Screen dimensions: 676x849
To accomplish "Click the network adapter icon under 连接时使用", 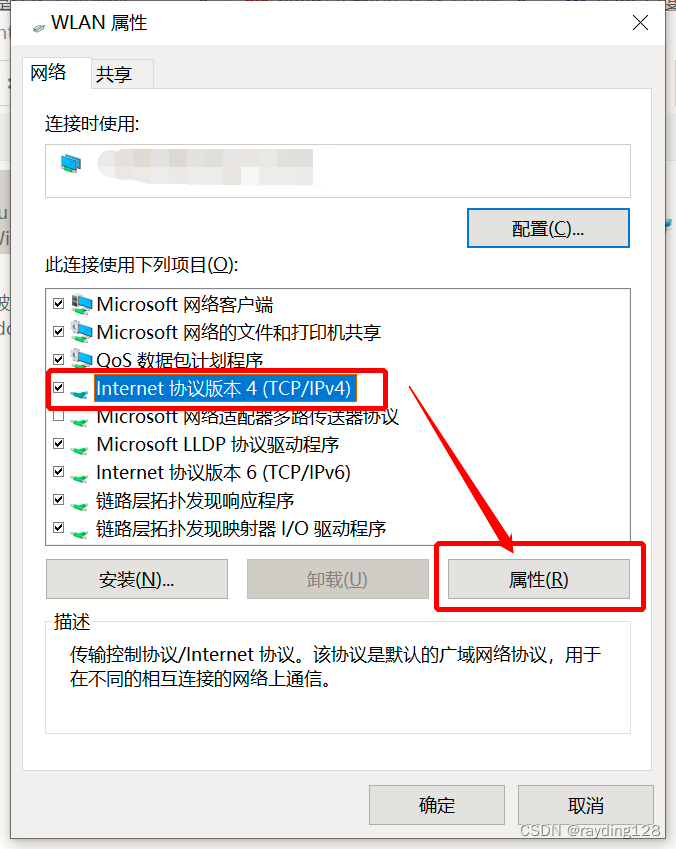I will coord(71,164).
